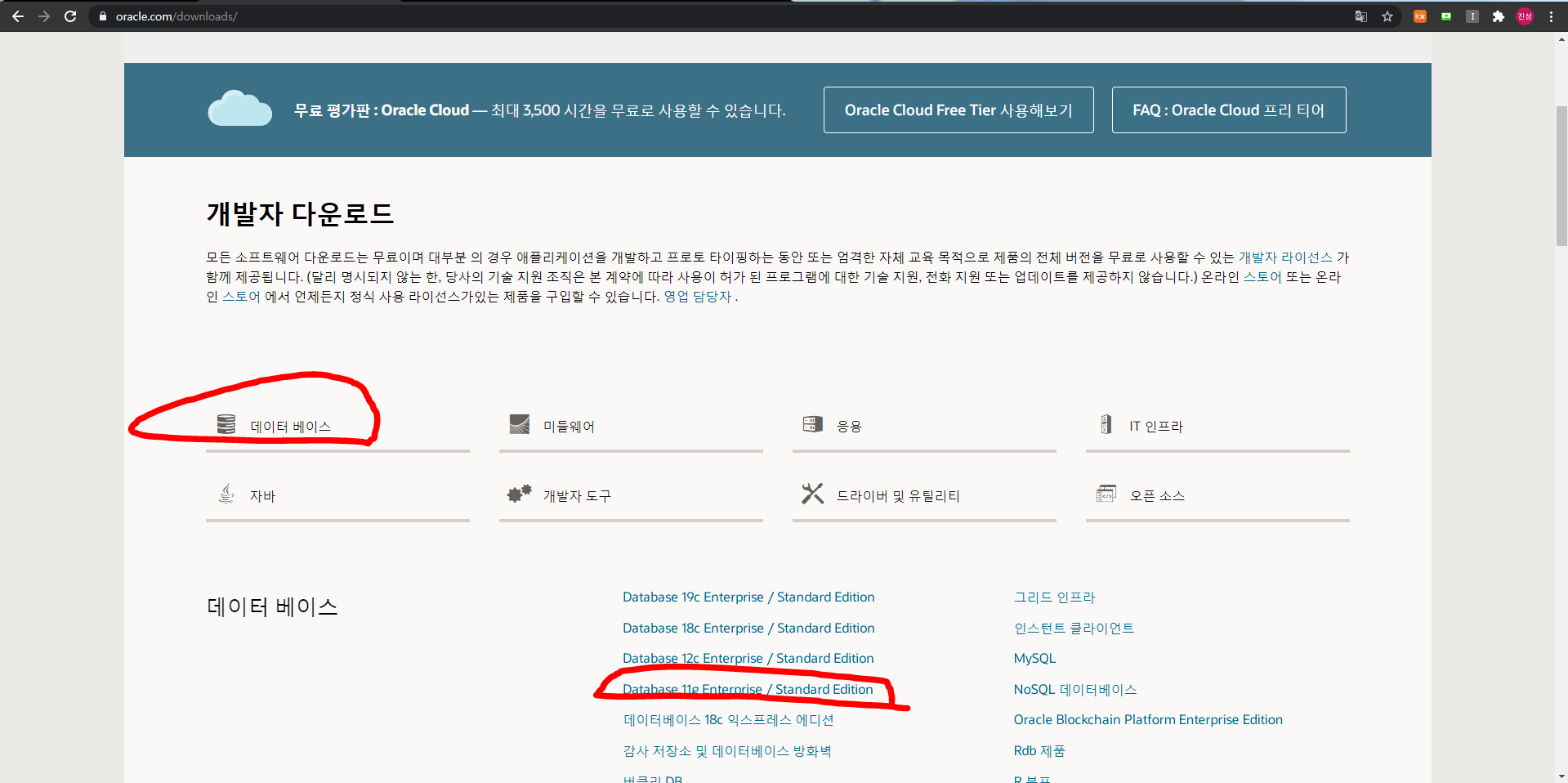This screenshot has height=783, width=1568.
Task: Click the green extension icon
Action: (1446, 16)
